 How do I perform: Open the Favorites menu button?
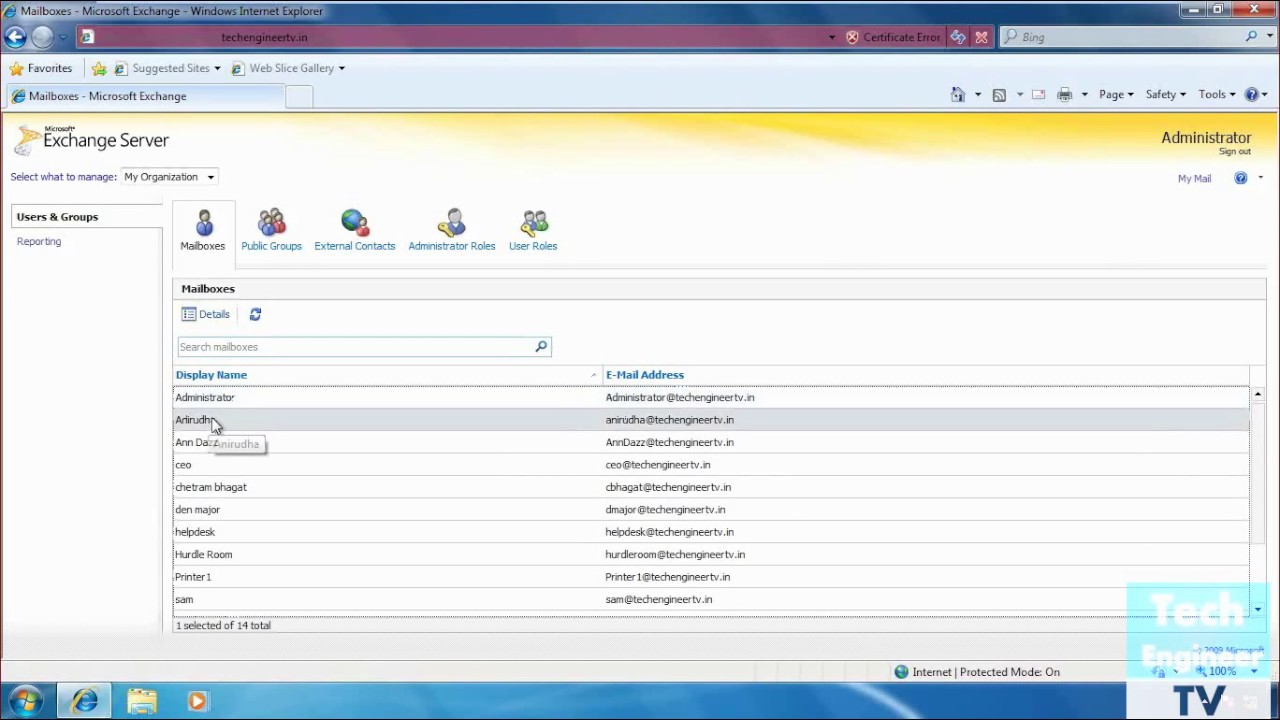pos(41,68)
